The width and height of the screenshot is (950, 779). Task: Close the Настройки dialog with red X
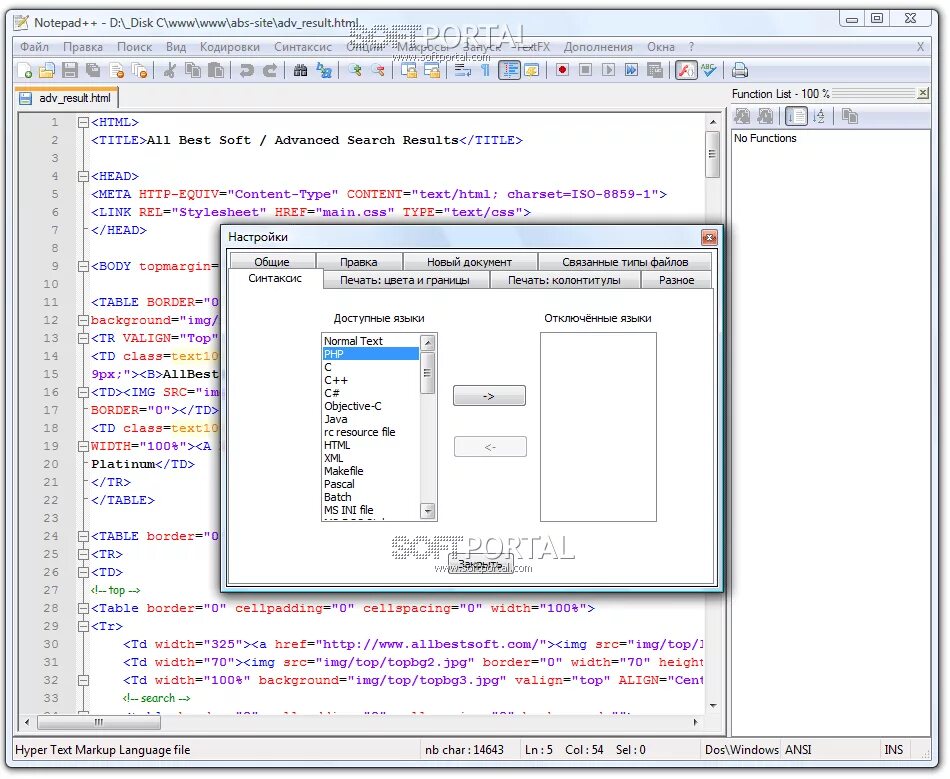click(709, 237)
